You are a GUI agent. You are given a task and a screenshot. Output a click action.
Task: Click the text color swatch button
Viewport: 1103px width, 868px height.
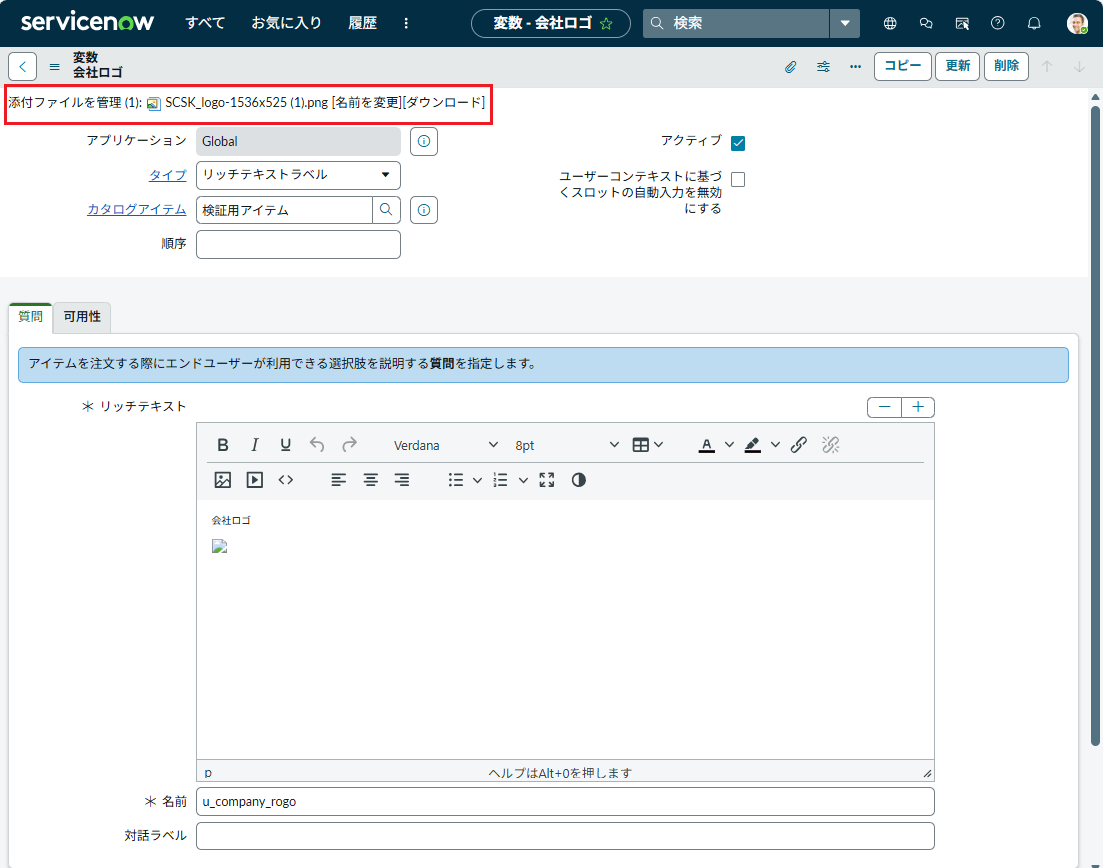coord(706,445)
